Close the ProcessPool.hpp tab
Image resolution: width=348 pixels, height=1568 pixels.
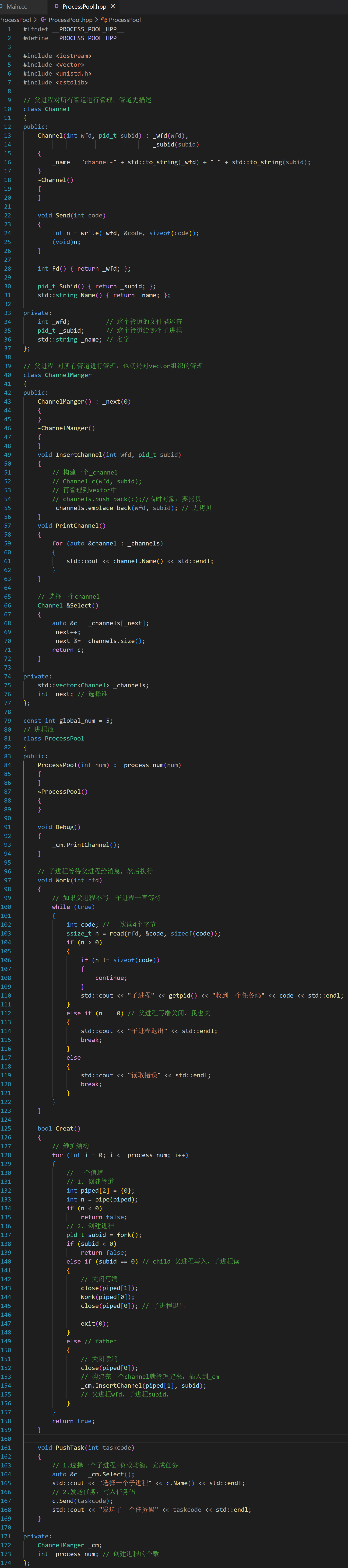pos(113,7)
